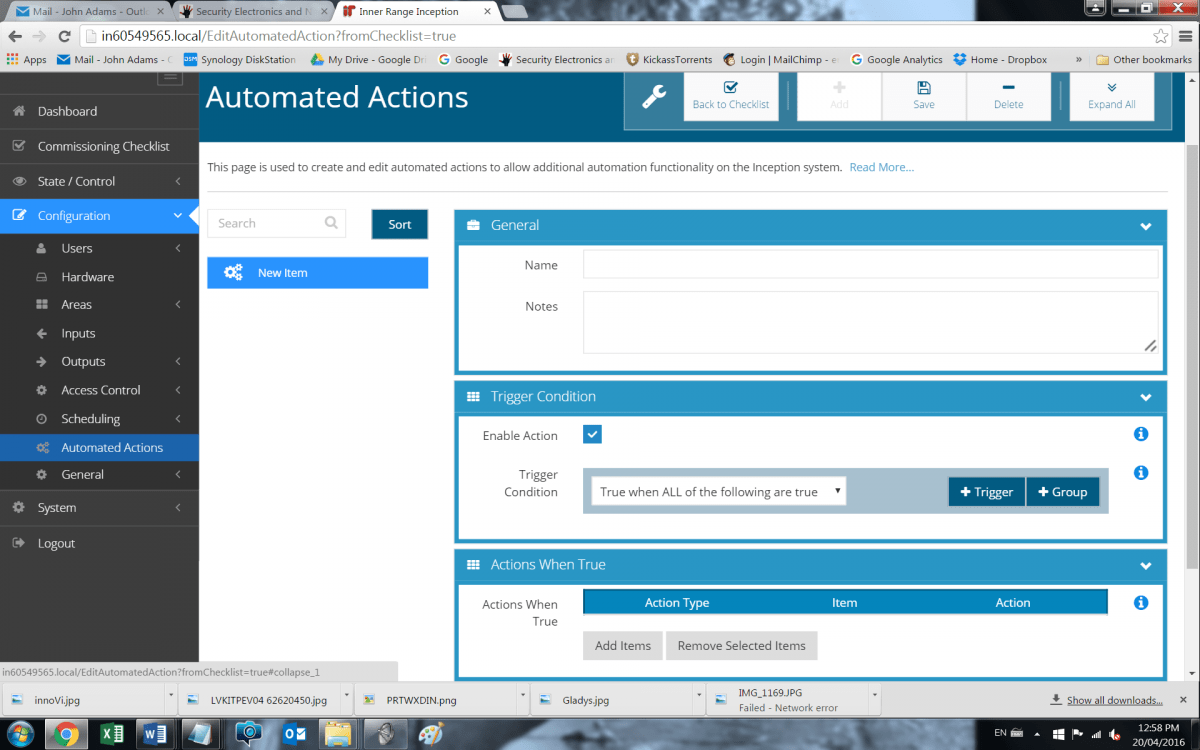Open Dashboard in the sidebar
The height and width of the screenshot is (750, 1200).
pos(67,111)
